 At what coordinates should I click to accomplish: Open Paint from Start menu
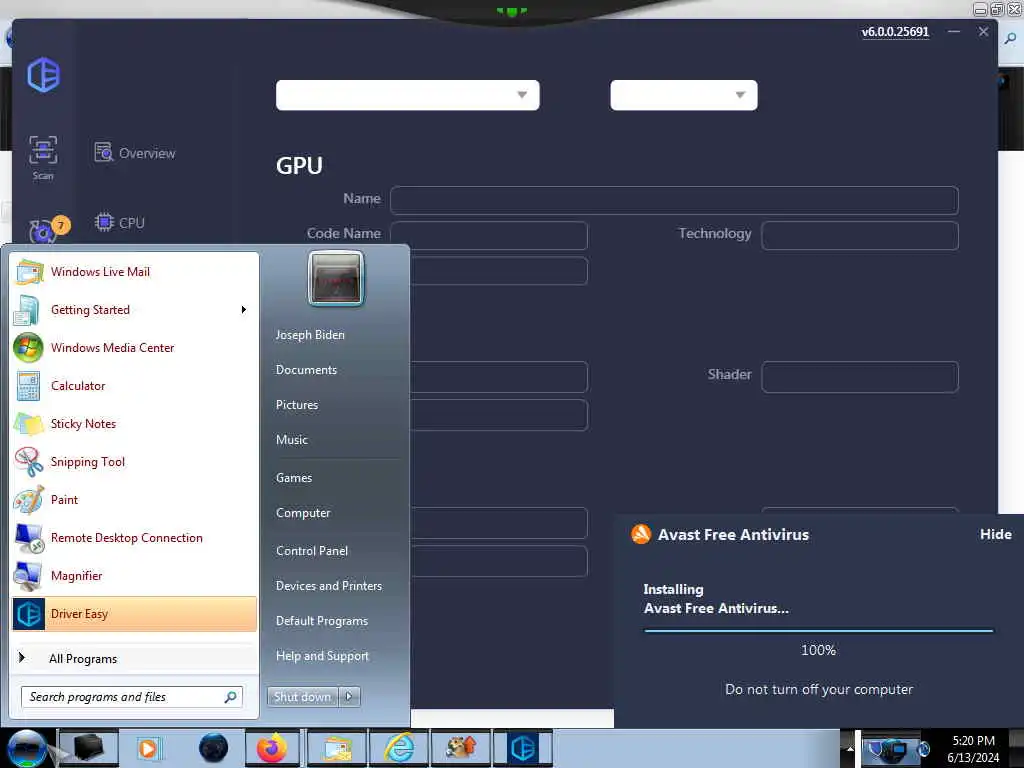pyautogui.click(x=134, y=500)
